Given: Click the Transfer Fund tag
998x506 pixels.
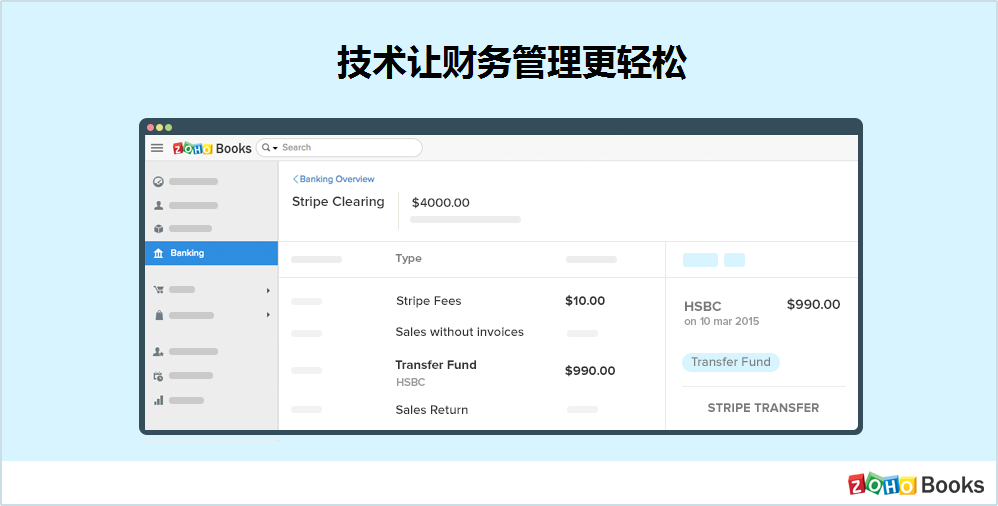Looking at the screenshot, I should pos(731,362).
